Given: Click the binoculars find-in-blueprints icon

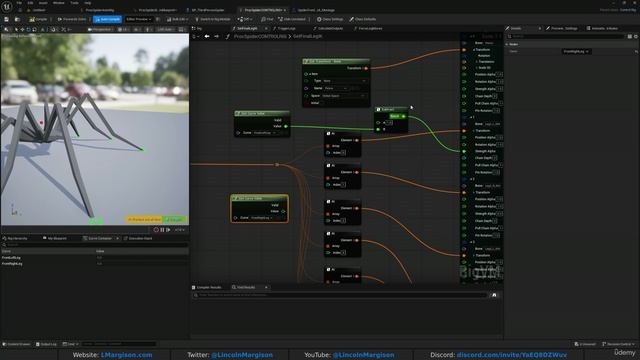Looking at the screenshot, I should pyautogui.click(x=494, y=295).
